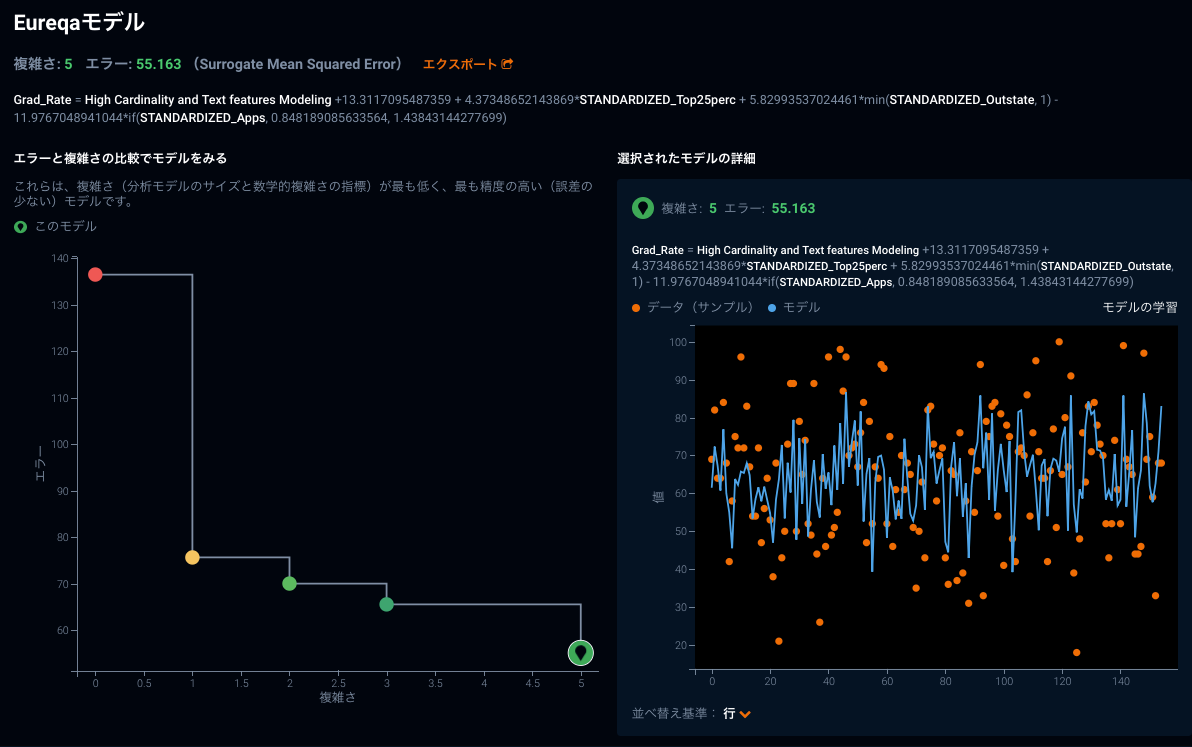Viewport: 1192px width, 747px height.
Task: Click the orange chevron next to 行
Action: click(745, 714)
